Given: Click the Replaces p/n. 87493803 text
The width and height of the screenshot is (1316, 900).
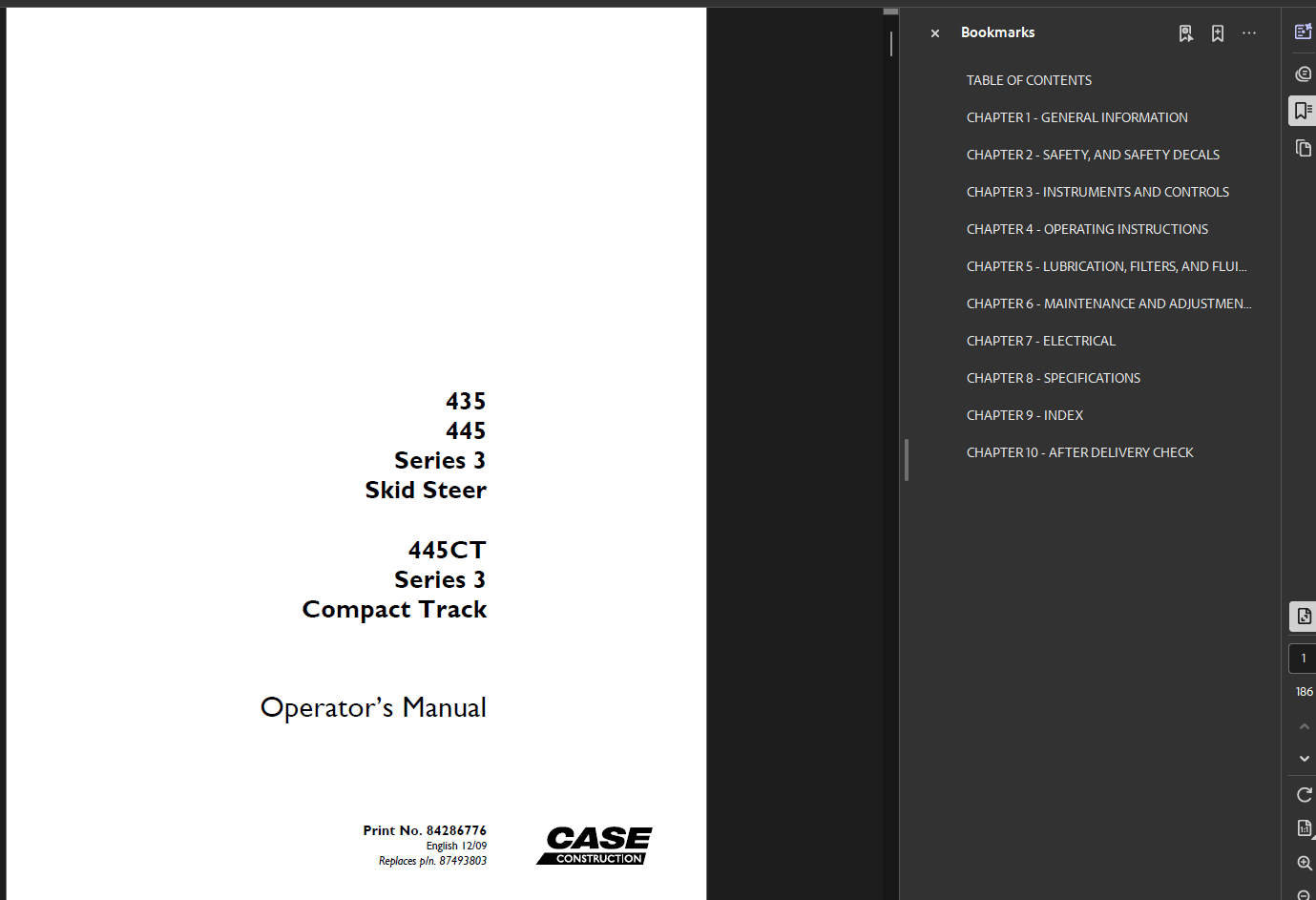Looking at the screenshot, I should tap(432, 861).
